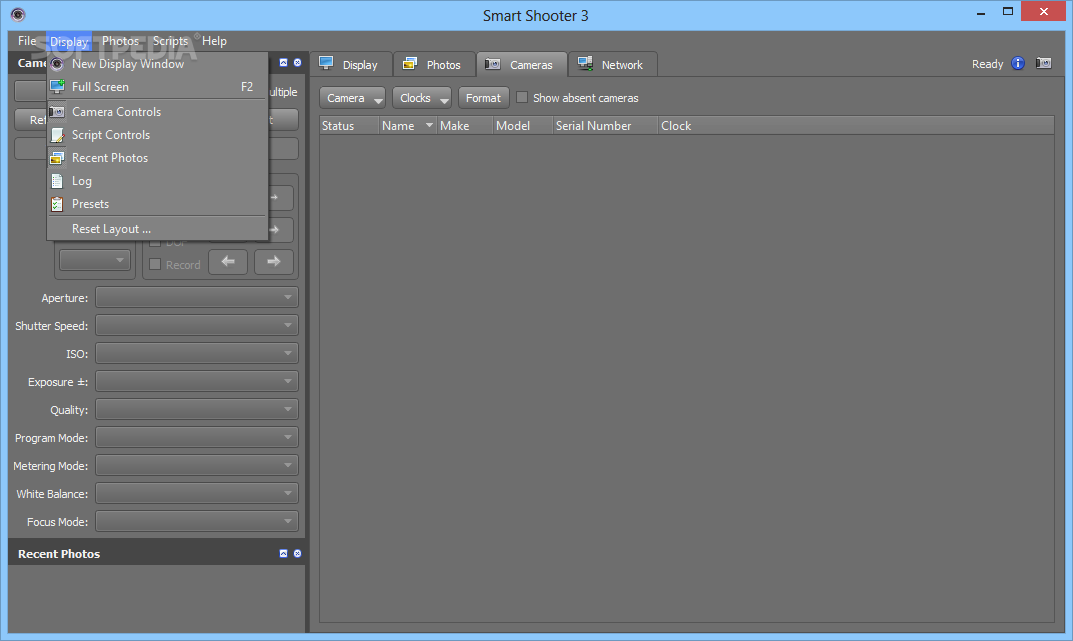Select the Cameras tab

point(521,64)
